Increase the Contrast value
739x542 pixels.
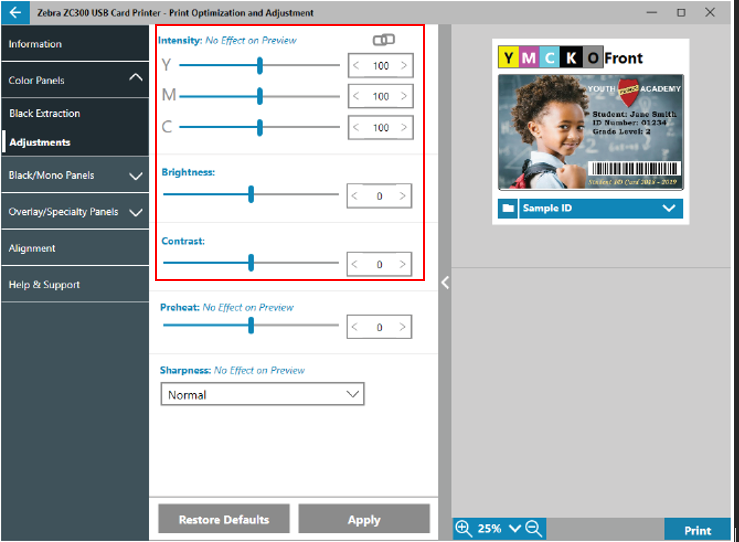click(x=402, y=264)
